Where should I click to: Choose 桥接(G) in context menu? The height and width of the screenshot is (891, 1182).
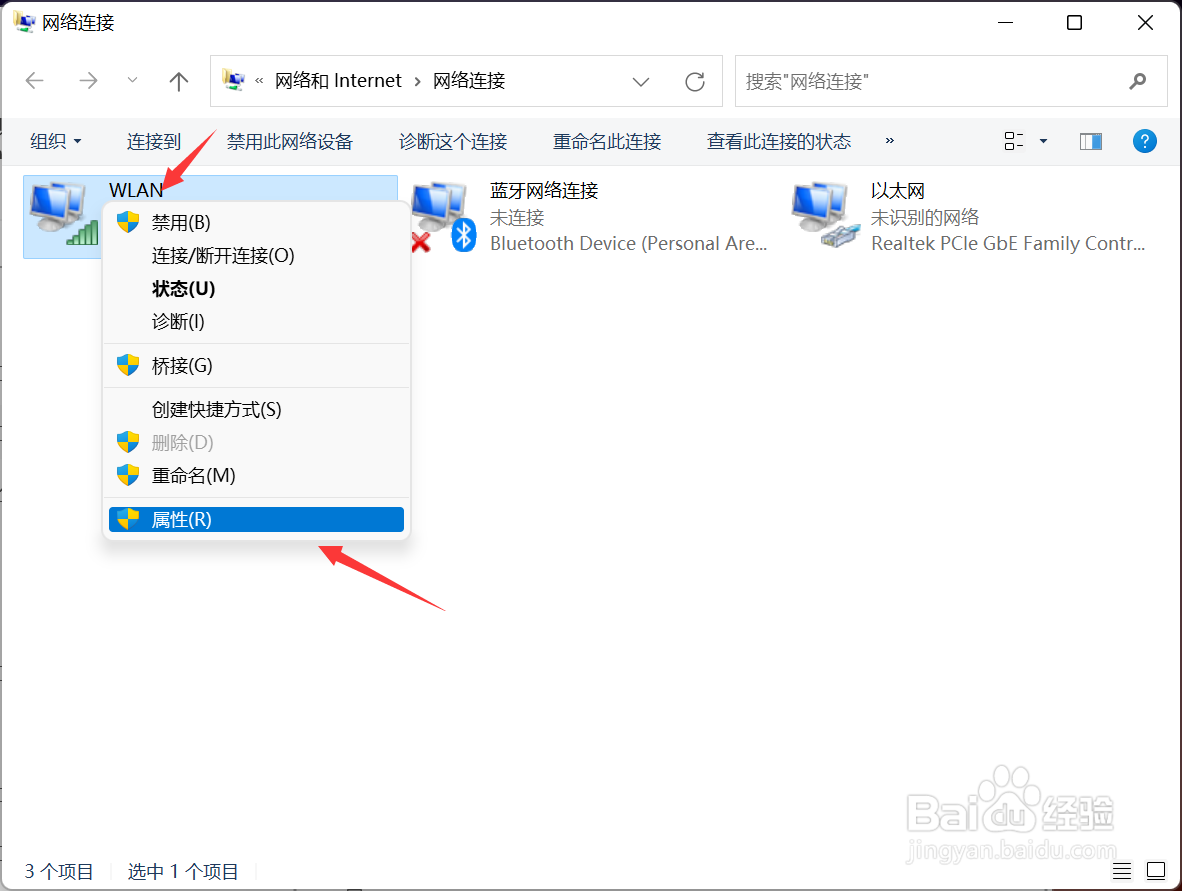coord(256,366)
